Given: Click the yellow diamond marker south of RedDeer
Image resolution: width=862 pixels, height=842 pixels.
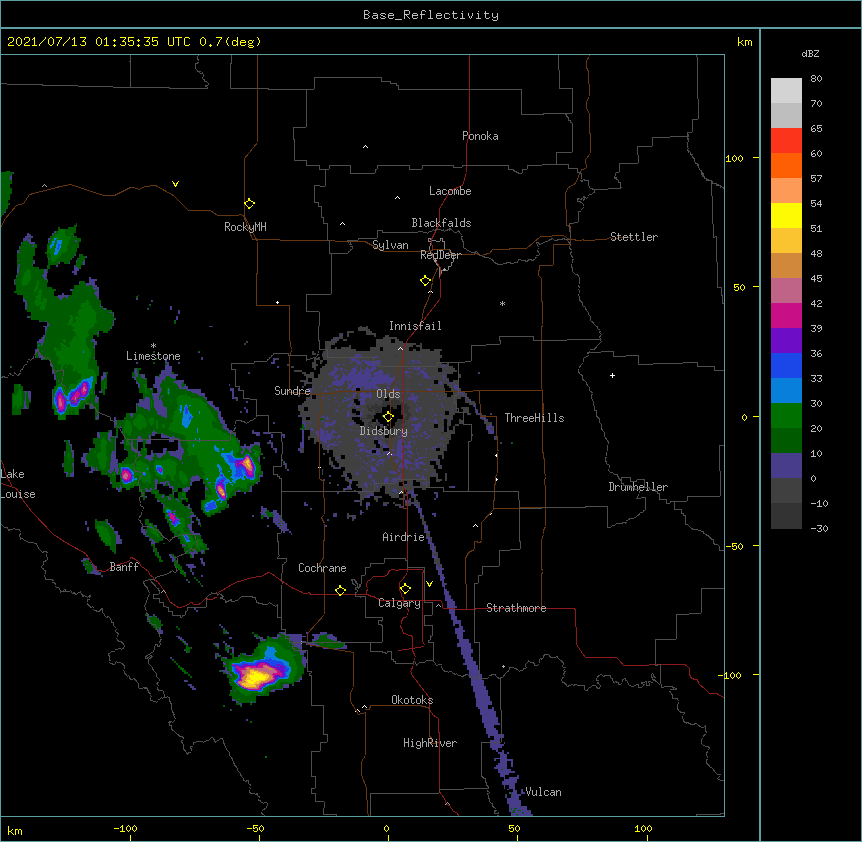Looking at the screenshot, I should (425, 280).
